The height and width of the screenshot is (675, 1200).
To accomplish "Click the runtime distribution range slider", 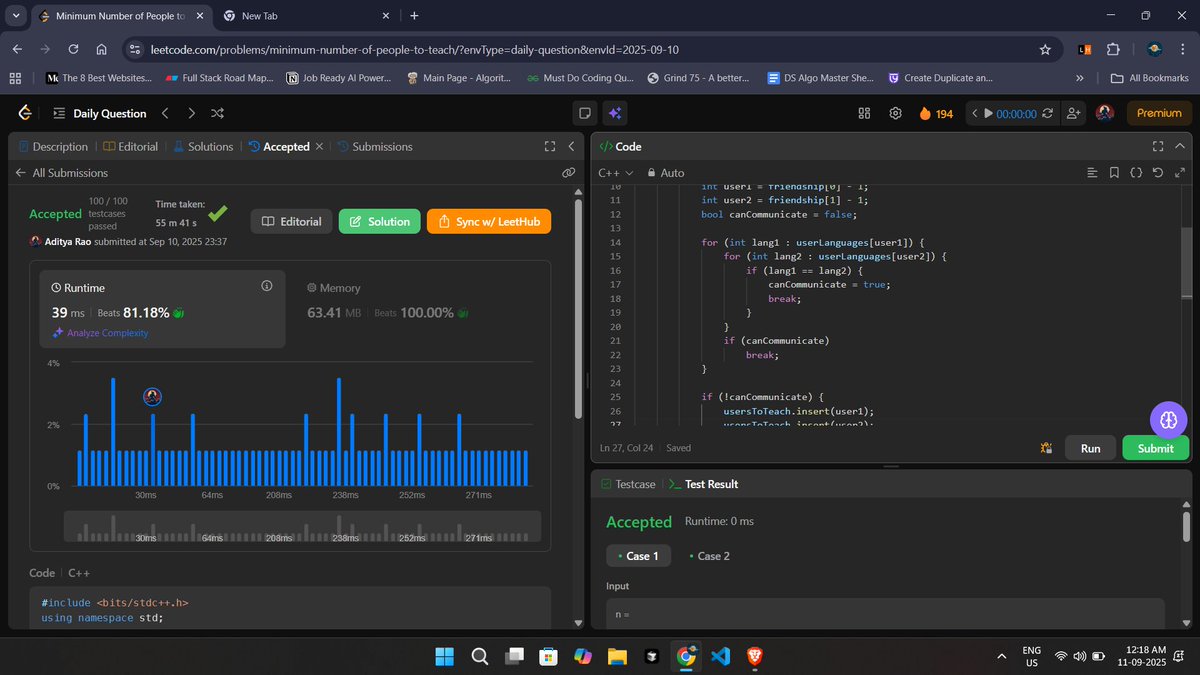I will 302,527.
